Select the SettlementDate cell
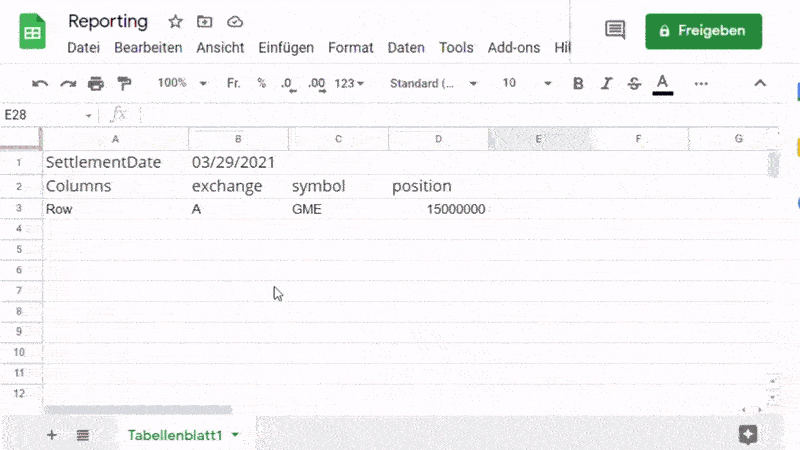 pos(115,163)
